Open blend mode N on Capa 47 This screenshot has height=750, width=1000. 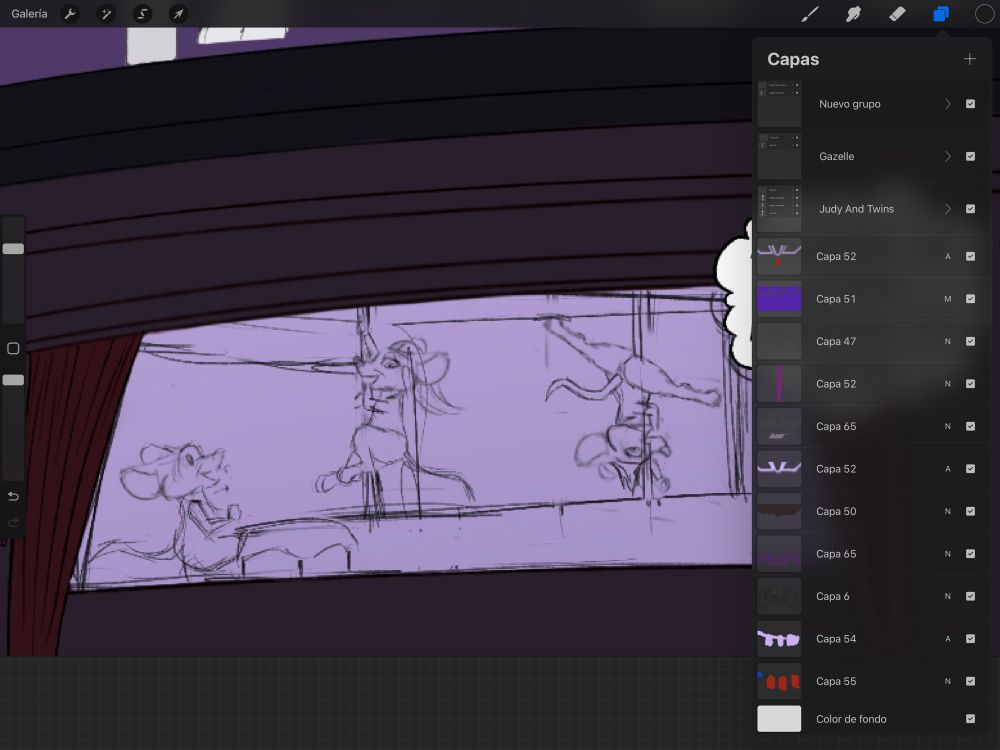click(x=948, y=341)
